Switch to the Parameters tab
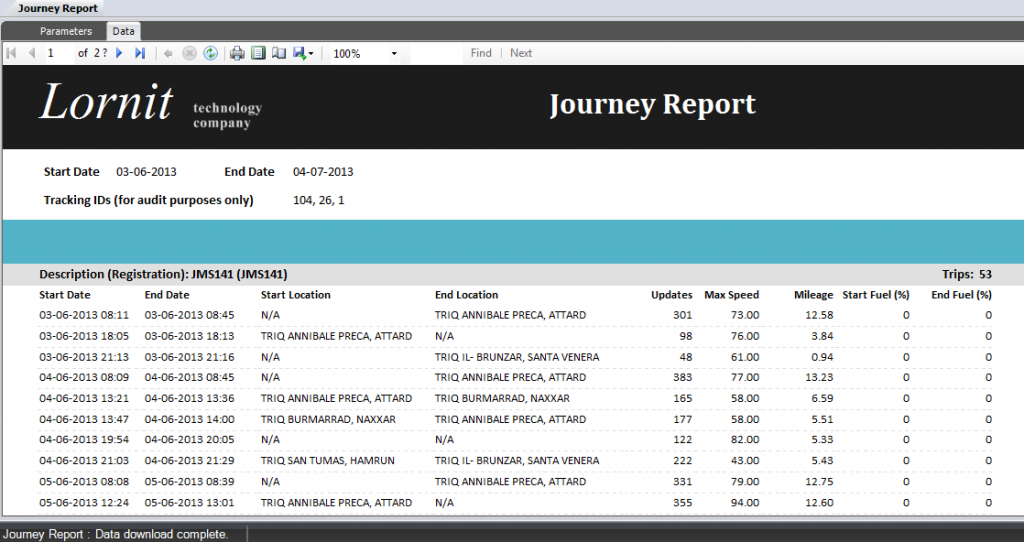1024x542 pixels. click(66, 31)
